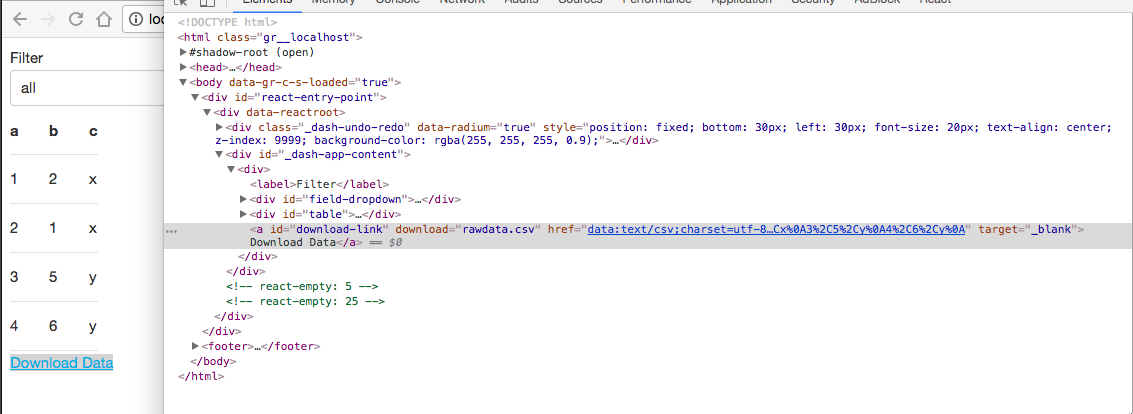Click table column header b

pyautogui.click(x=53, y=132)
